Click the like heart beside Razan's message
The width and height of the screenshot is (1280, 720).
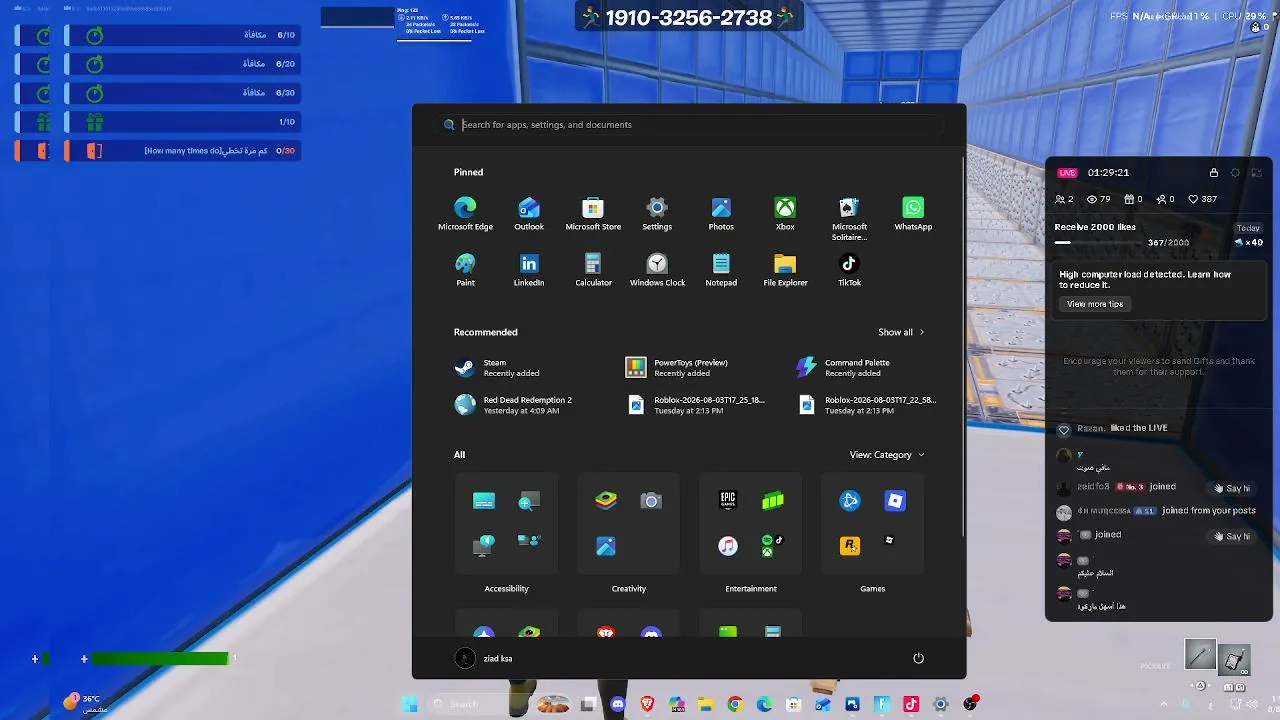pyautogui.click(x=1064, y=429)
